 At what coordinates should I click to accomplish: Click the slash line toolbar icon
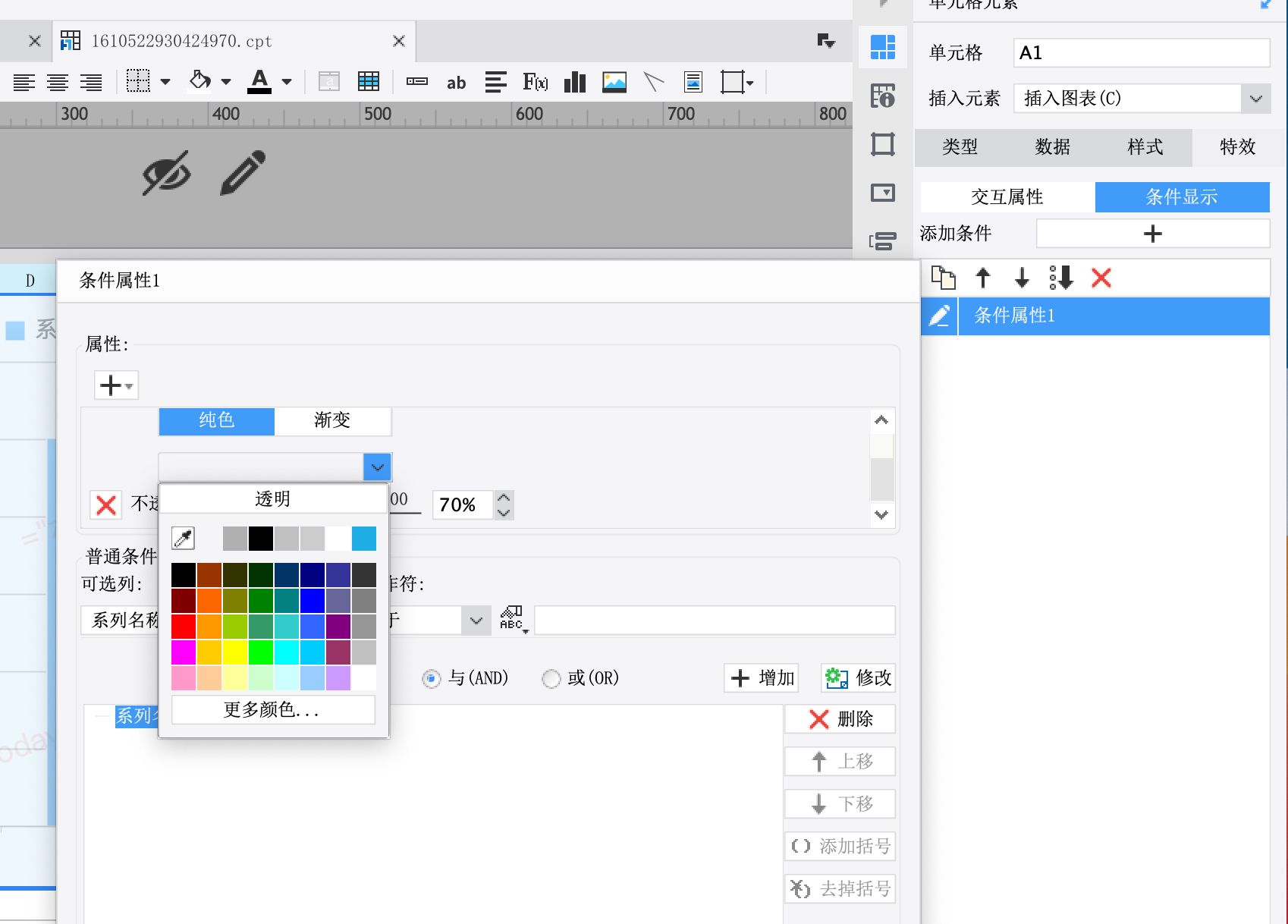(x=654, y=82)
